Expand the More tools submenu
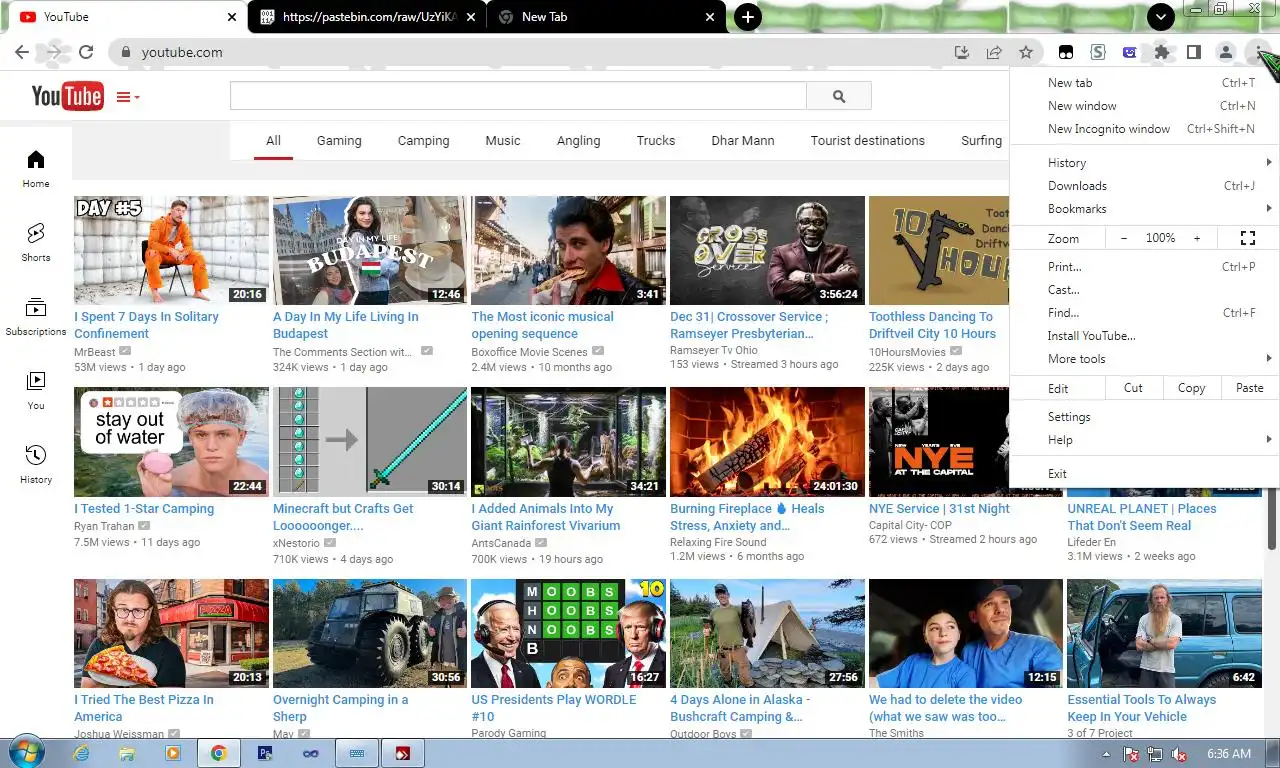The image size is (1280, 768). [x=1144, y=358]
